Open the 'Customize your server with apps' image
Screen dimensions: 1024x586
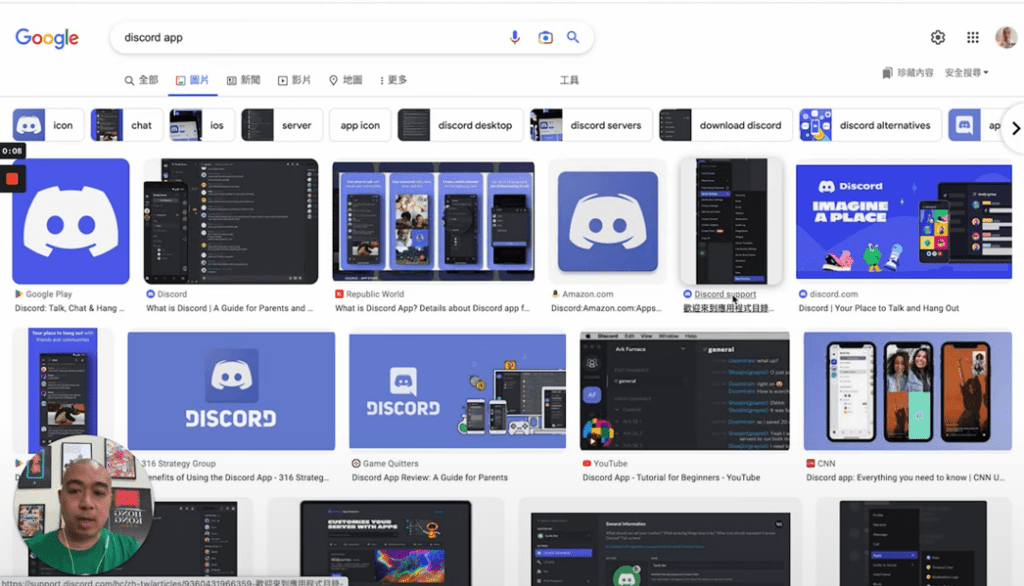tap(385, 543)
